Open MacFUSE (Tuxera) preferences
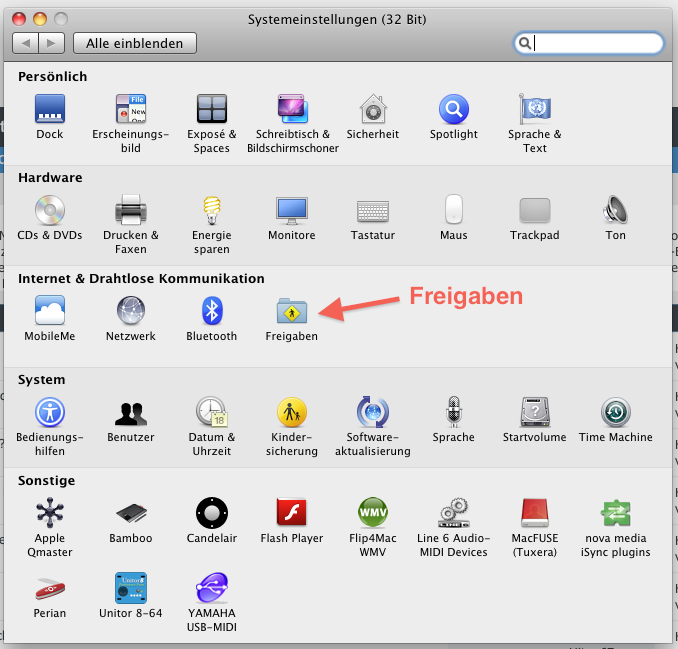The image size is (678, 649). tap(535, 512)
